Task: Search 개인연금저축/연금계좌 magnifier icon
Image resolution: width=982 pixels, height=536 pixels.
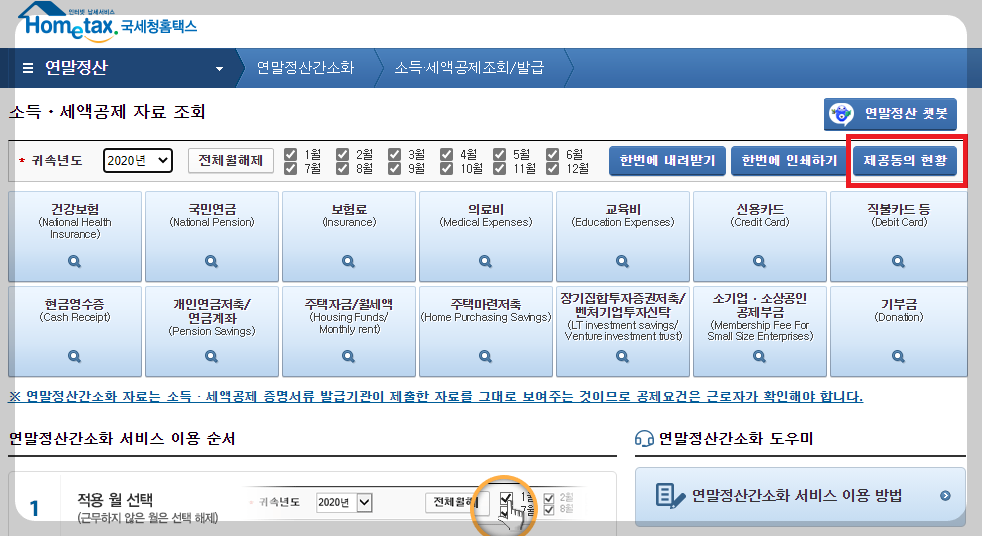Action: coord(212,357)
